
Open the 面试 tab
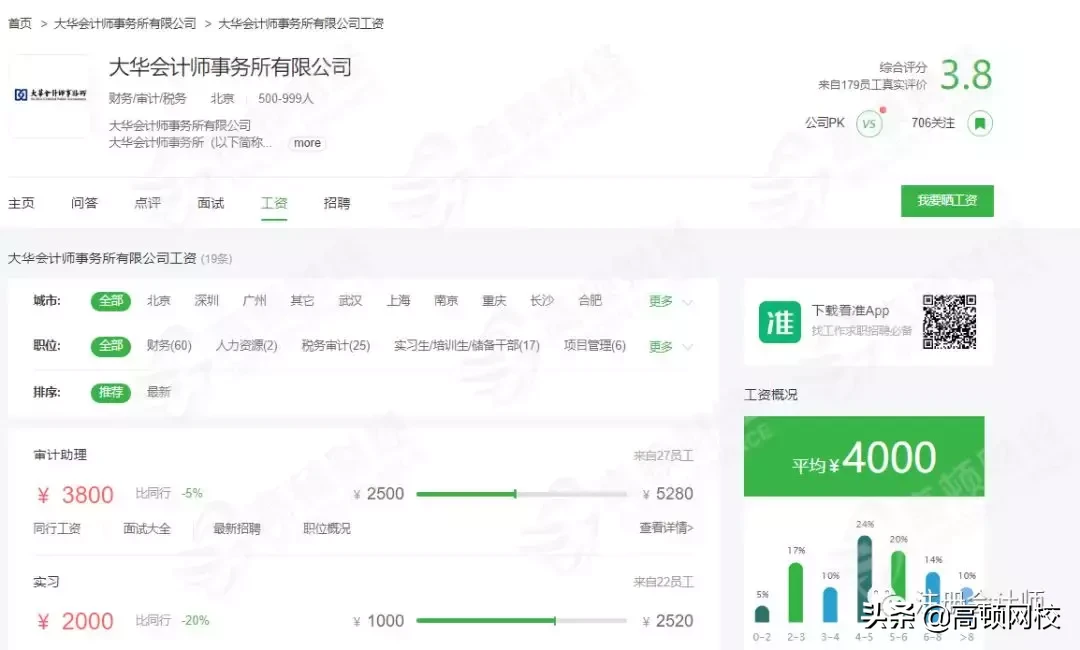tap(210, 203)
